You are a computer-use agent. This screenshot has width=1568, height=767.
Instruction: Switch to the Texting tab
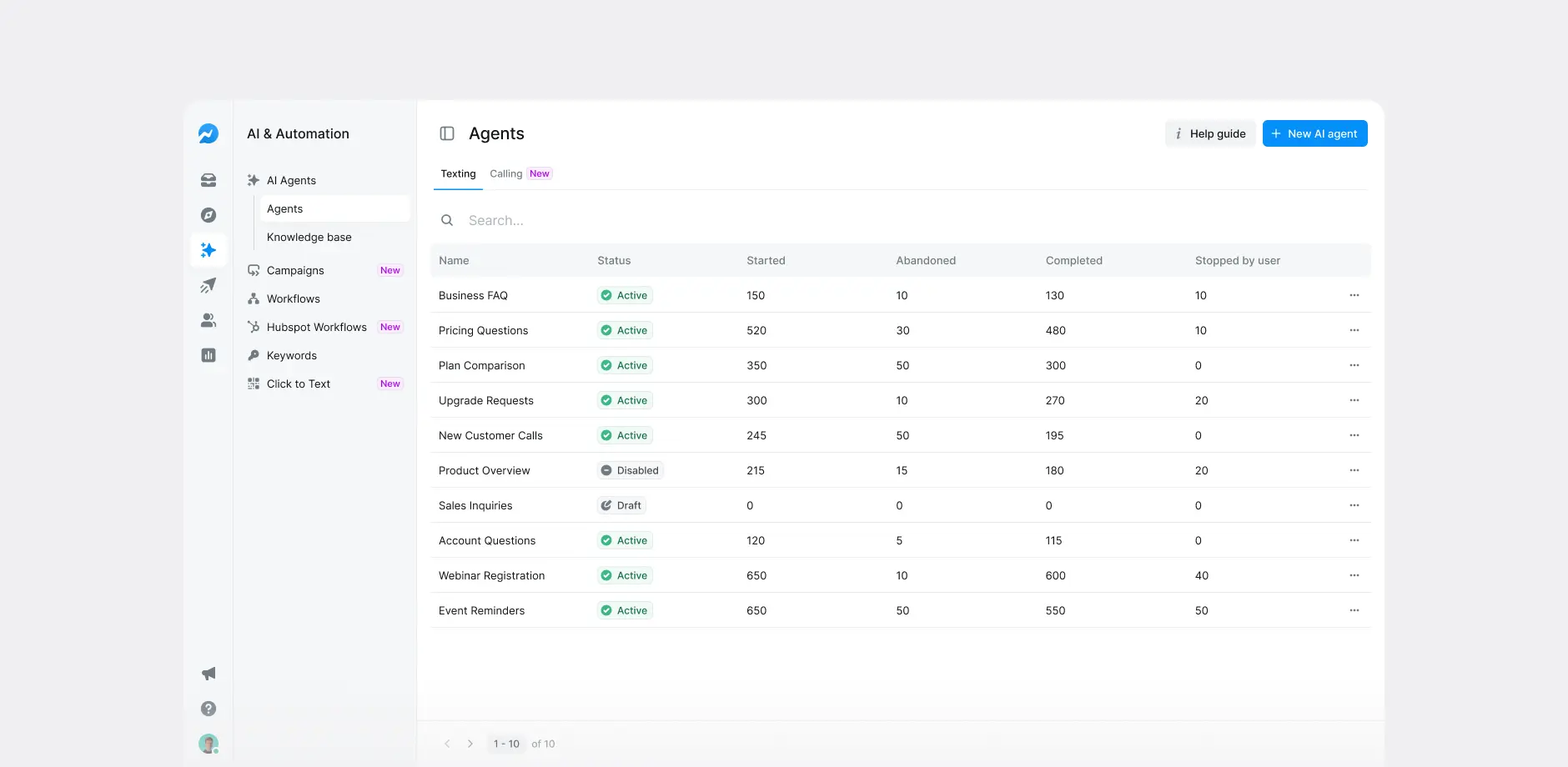tap(458, 173)
